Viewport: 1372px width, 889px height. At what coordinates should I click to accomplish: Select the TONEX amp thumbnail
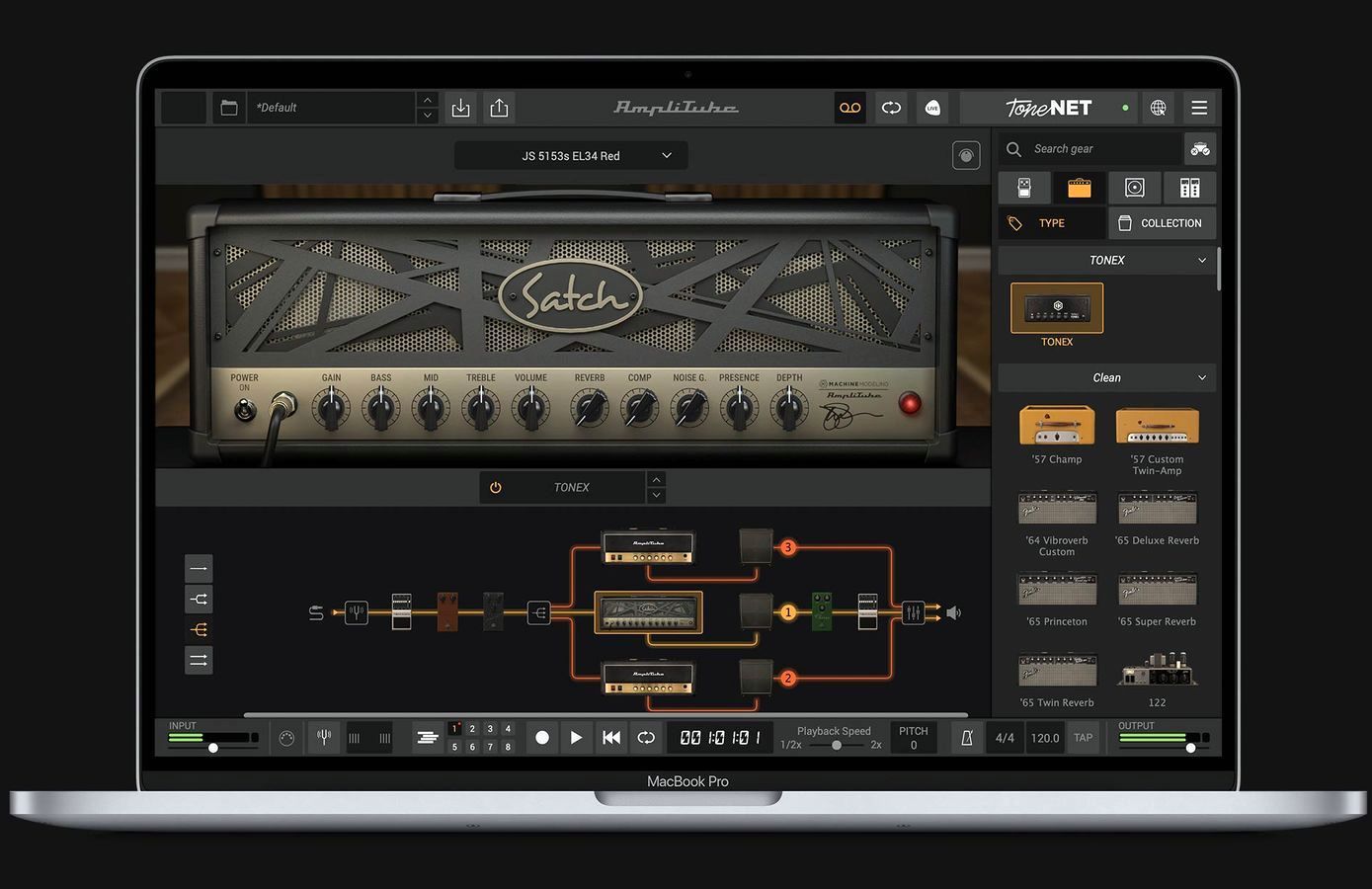click(x=1057, y=308)
